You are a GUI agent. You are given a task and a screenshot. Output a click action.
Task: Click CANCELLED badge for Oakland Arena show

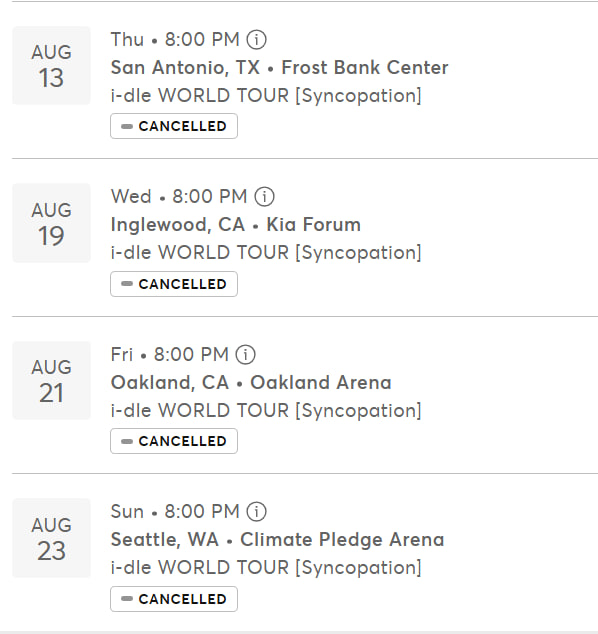tap(174, 441)
